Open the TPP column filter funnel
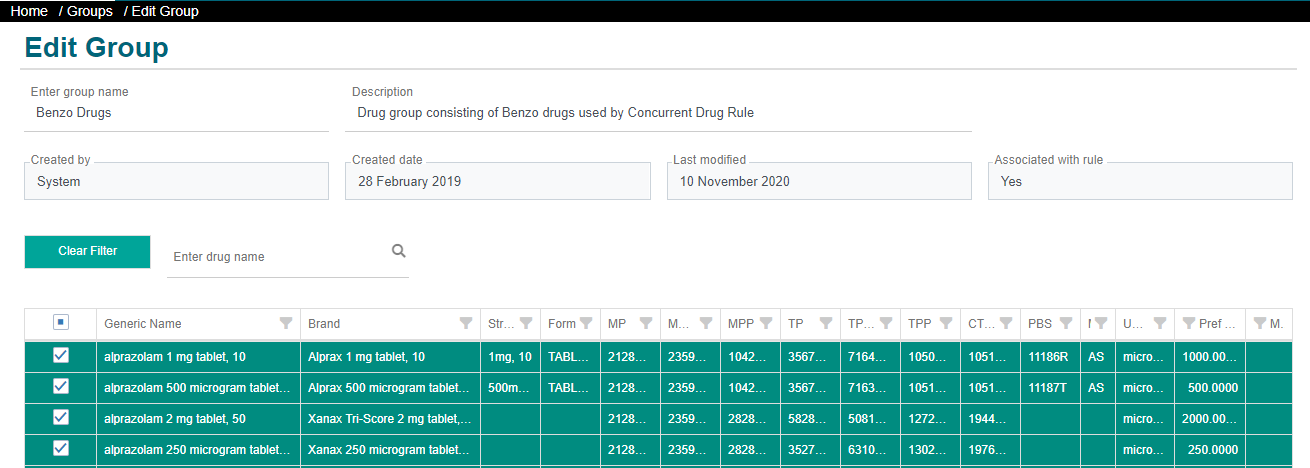Image resolution: width=1310 pixels, height=468 pixels. [x=946, y=323]
